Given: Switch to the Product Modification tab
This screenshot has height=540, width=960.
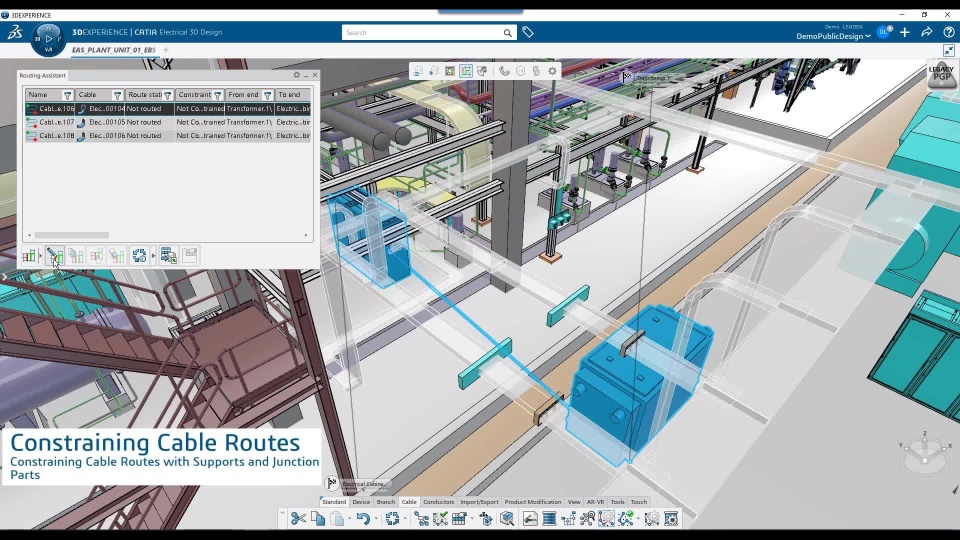Looking at the screenshot, I should [533, 501].
